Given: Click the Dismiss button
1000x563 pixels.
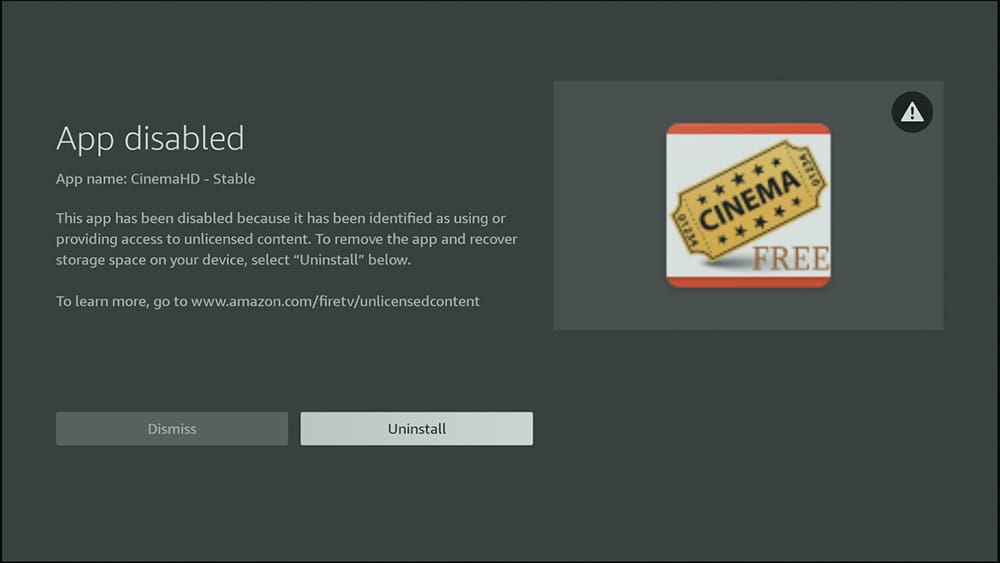Looking at the screenshot, I should click(x=172, y=428).
